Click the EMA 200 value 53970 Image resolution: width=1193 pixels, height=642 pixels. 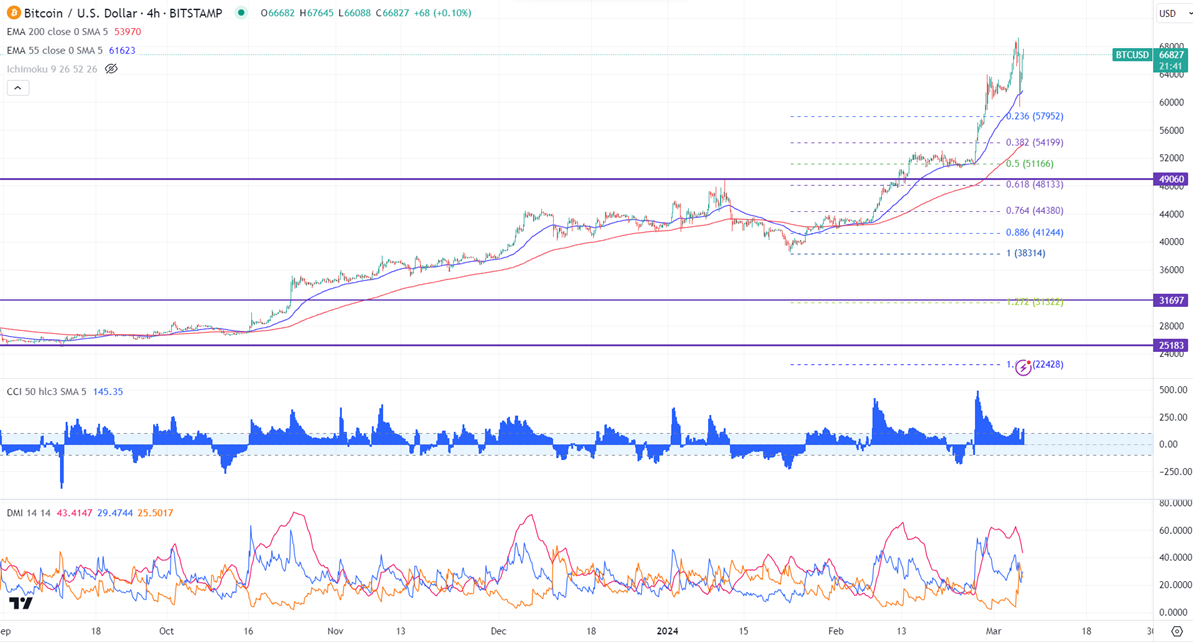pos(128,32)
